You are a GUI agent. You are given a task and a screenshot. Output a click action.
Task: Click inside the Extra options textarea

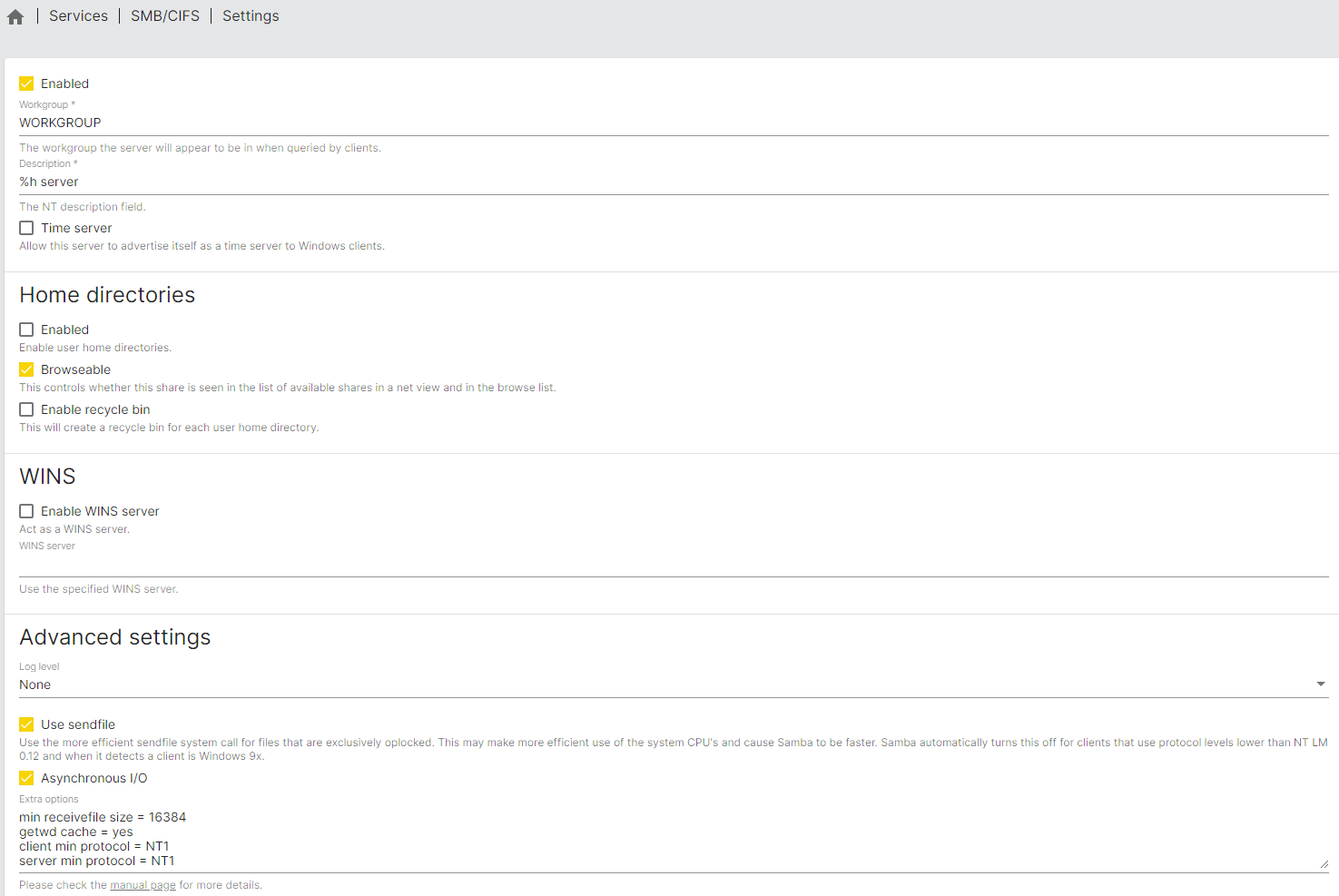(x=674, y=840)
